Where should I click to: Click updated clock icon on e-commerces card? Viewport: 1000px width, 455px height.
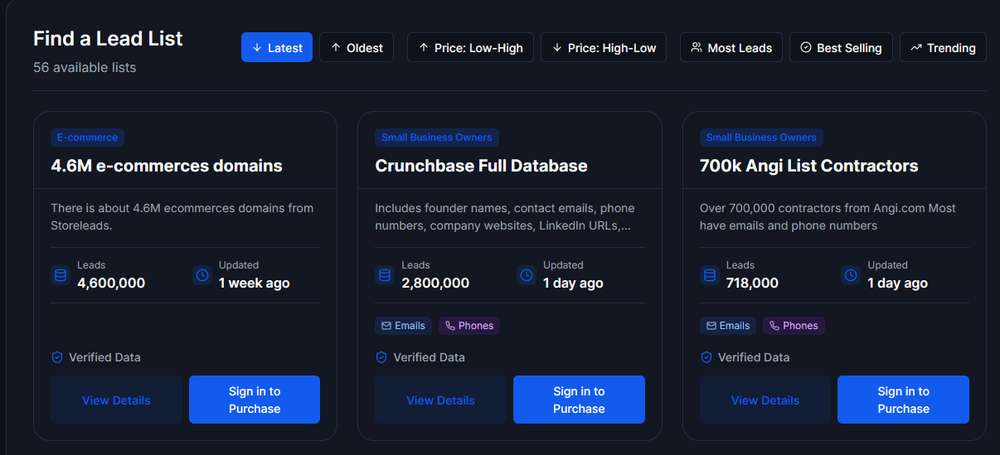click(x=202, y=275)
